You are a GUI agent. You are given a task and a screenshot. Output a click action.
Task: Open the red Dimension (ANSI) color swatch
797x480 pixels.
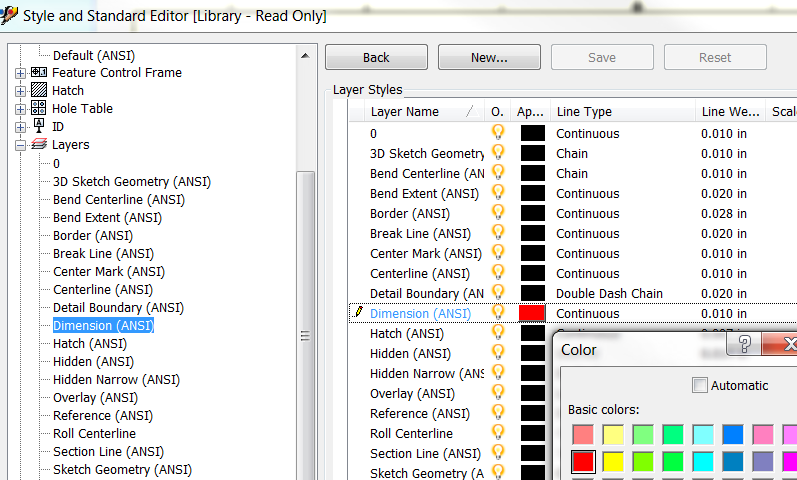pyautogui.click(x=532, y=313)
